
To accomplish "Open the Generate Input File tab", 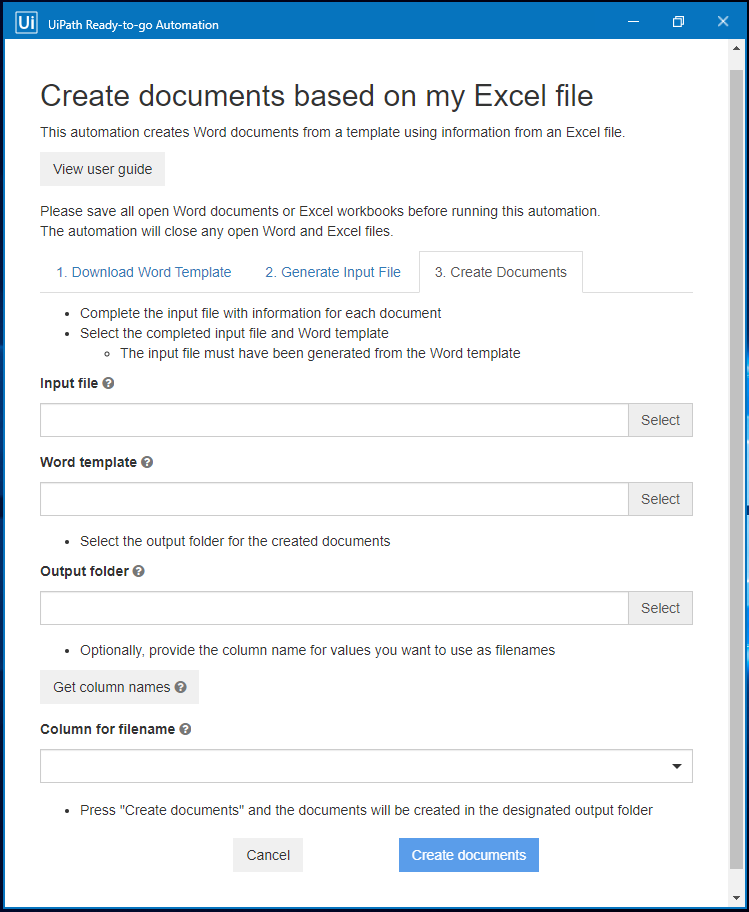I will (x=333, y=272).
